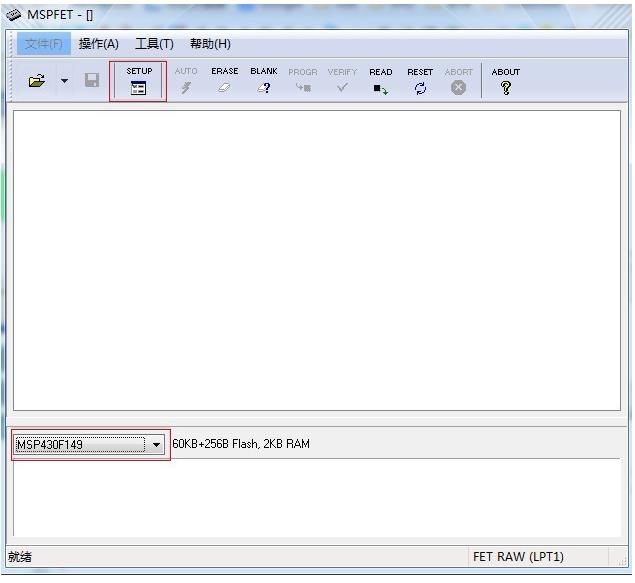Open the 文件(F) menu
The image size is (635, 583).
point(44,43)
